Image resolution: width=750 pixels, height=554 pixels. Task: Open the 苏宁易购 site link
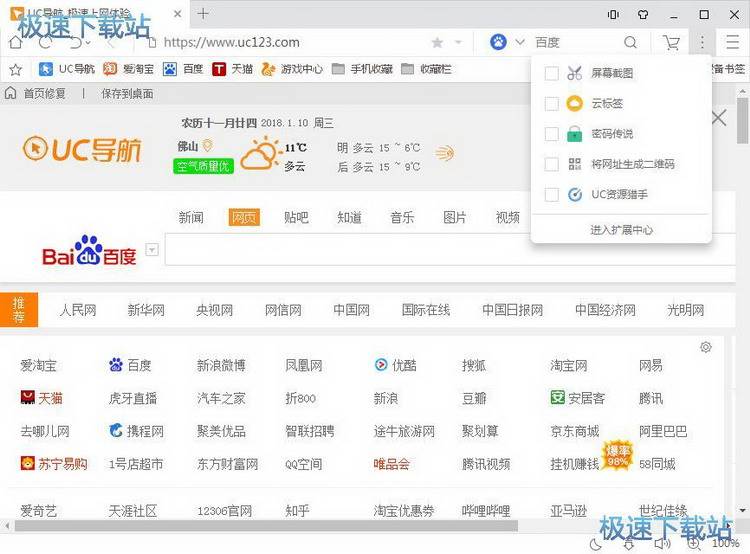(x=54, y=464)
